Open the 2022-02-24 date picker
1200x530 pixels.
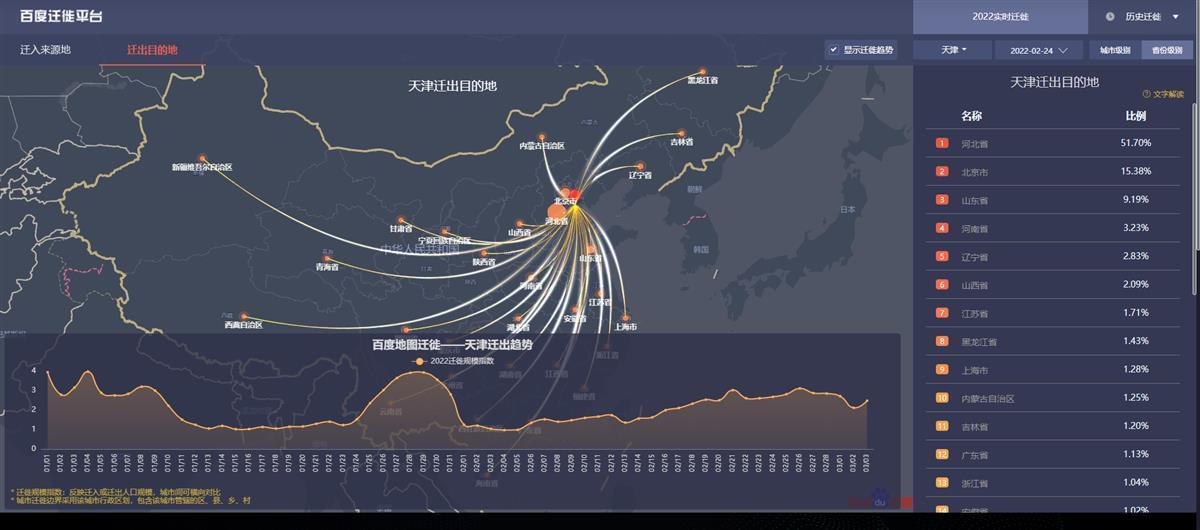tap(1039, 49)
